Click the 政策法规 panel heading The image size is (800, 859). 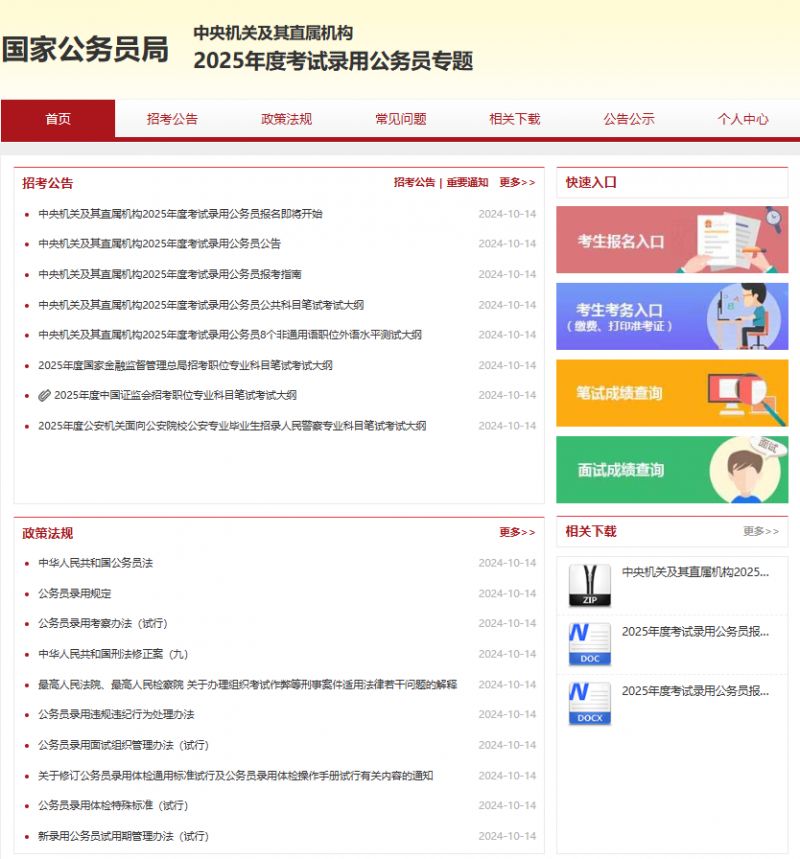coord(48,533)
